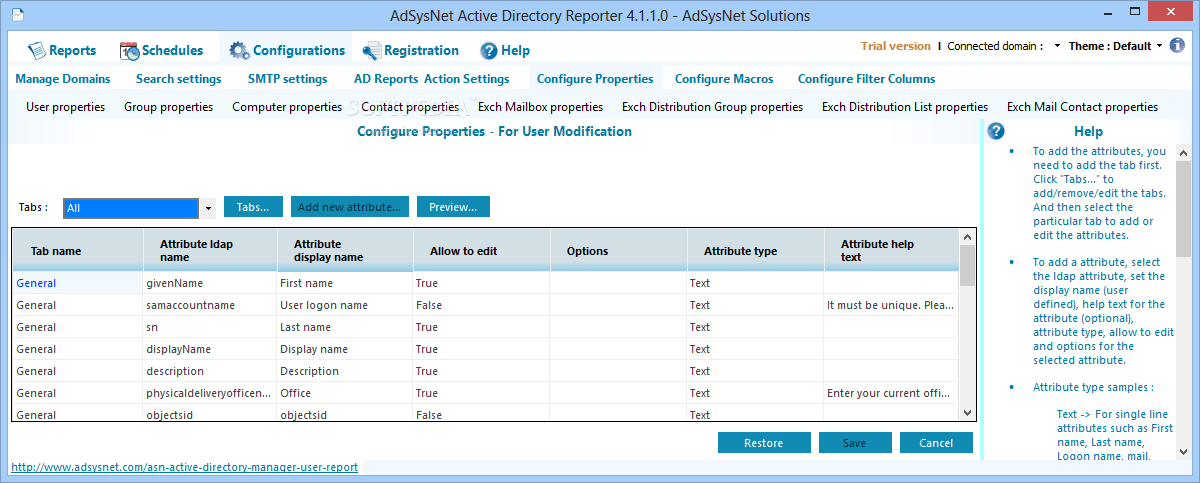Select Exch Distribution List properties sub-tab
Viewport: 1200px width, 483px height.
coord(905,106)
